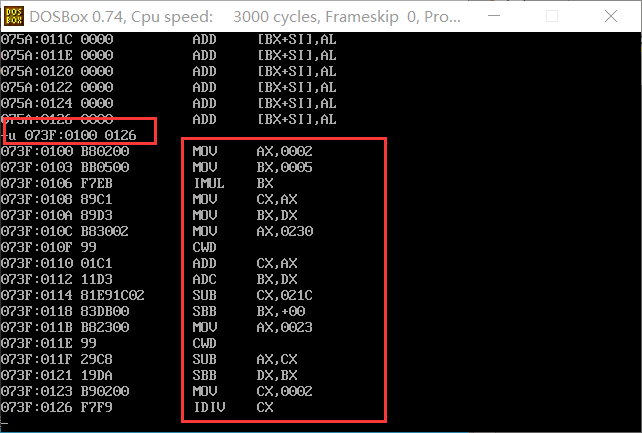
Task: Click address 075A:0120 0000
Action: [57, 71]
